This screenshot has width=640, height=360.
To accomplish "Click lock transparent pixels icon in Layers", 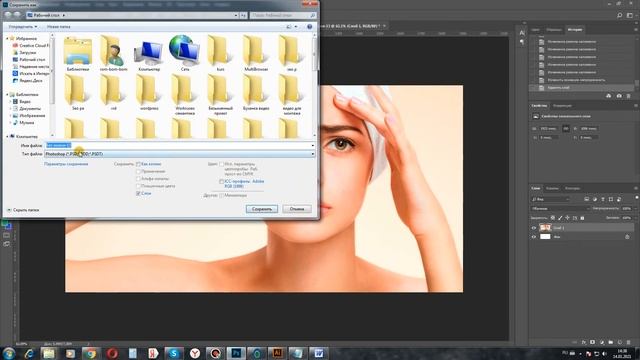I will click(553, 218).
